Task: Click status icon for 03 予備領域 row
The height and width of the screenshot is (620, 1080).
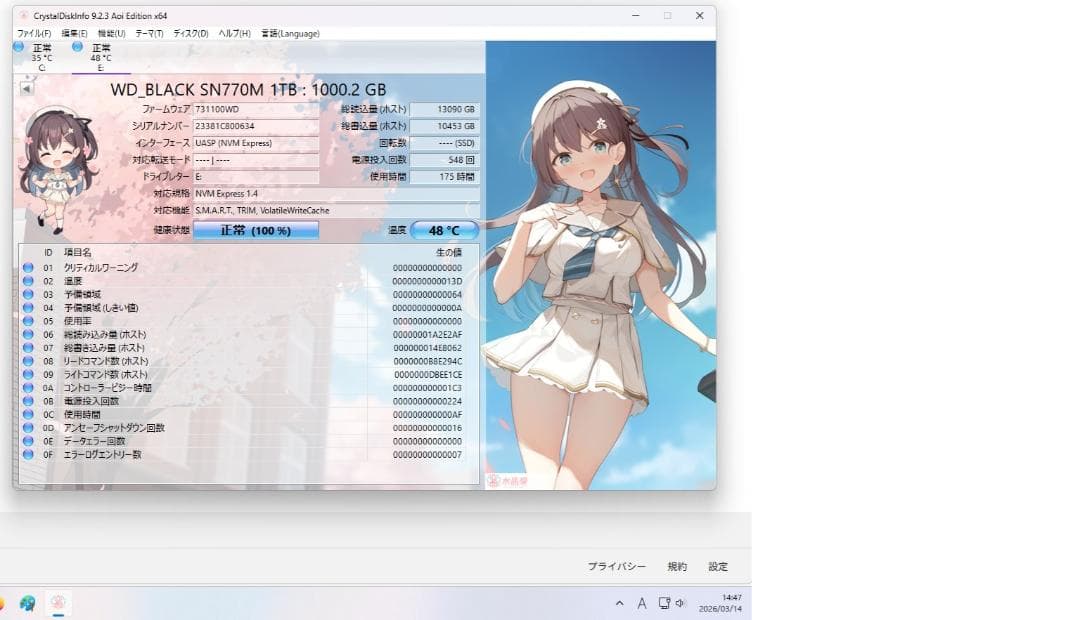Action: [28, 294]
